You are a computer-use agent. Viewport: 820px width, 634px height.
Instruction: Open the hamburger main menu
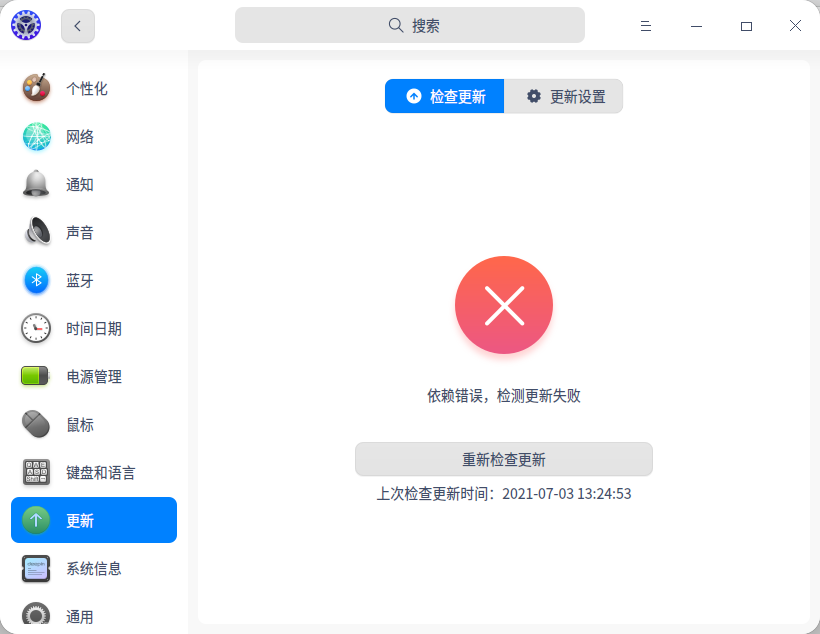click(x=646, y=26)
